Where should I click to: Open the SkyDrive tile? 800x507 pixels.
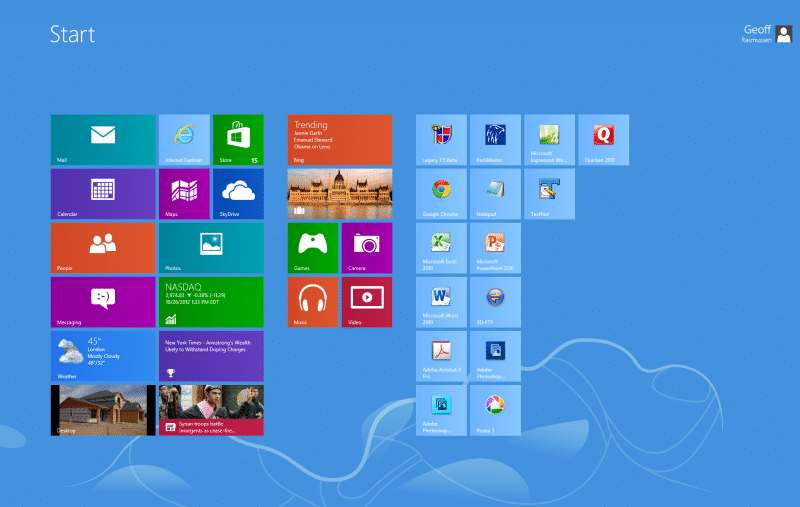pos(238,194)
